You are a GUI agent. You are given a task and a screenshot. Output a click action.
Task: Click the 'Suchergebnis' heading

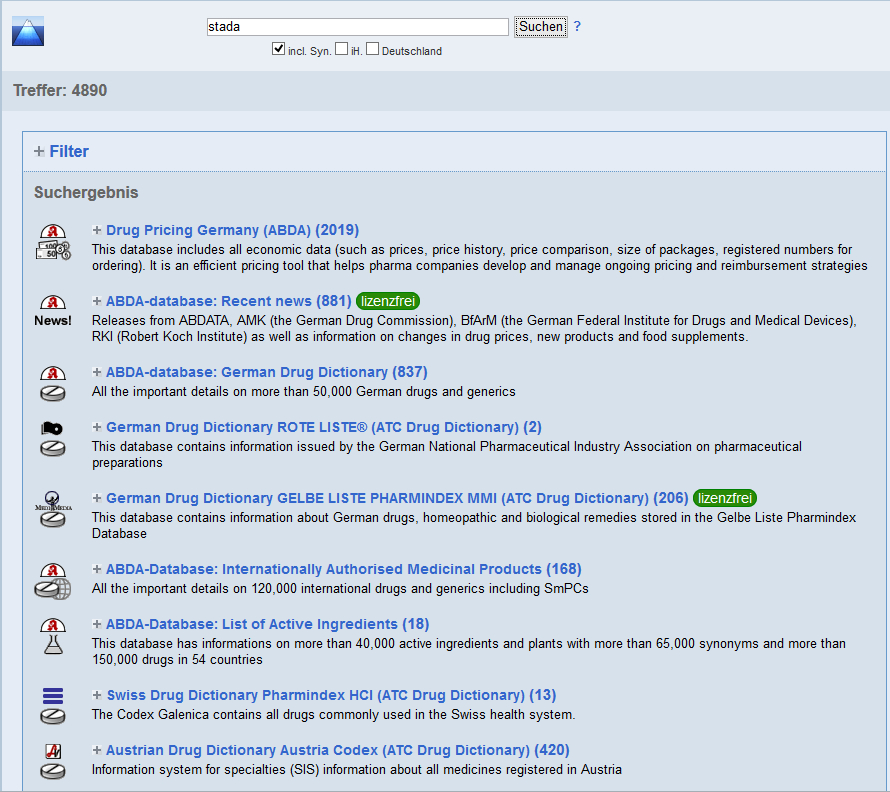point(86,192)
